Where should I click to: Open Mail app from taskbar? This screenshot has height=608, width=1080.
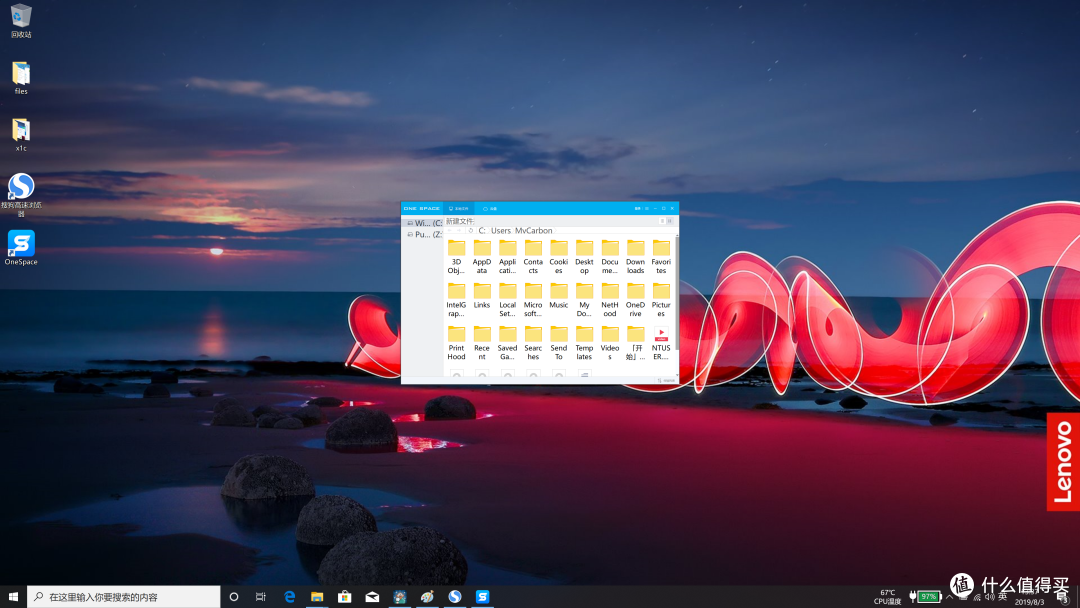(x=372, y=597)
